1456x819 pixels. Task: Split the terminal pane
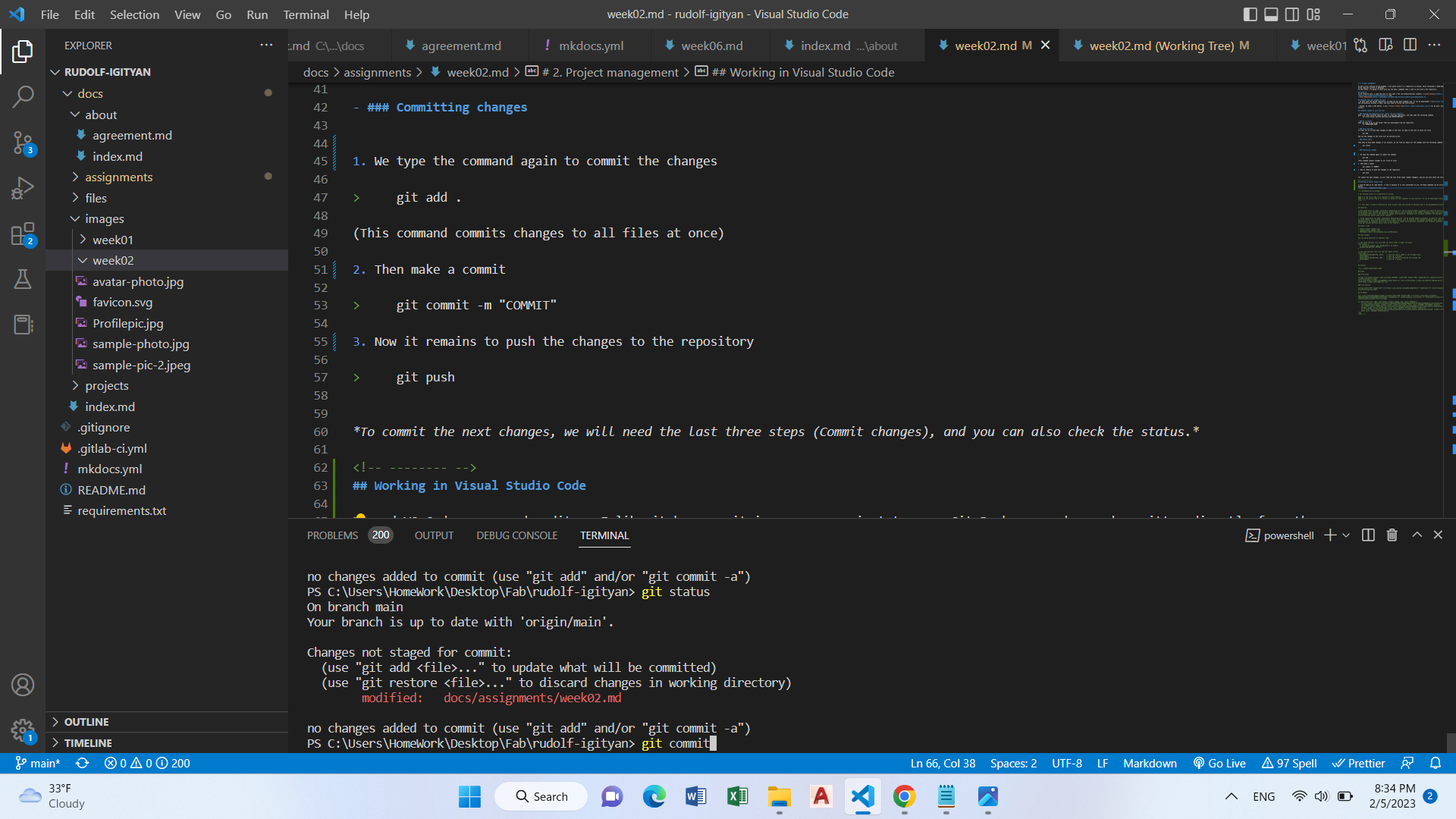1367,535
